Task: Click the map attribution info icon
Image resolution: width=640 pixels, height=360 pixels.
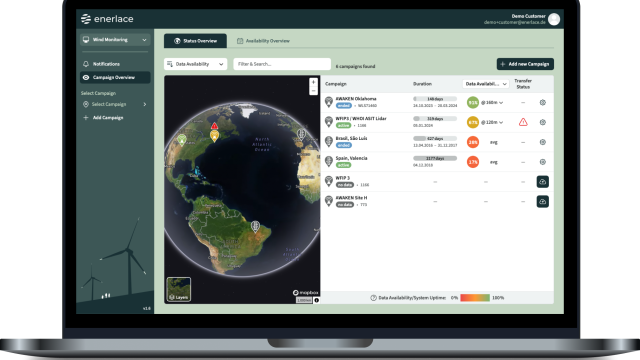Action: point(316,300)
